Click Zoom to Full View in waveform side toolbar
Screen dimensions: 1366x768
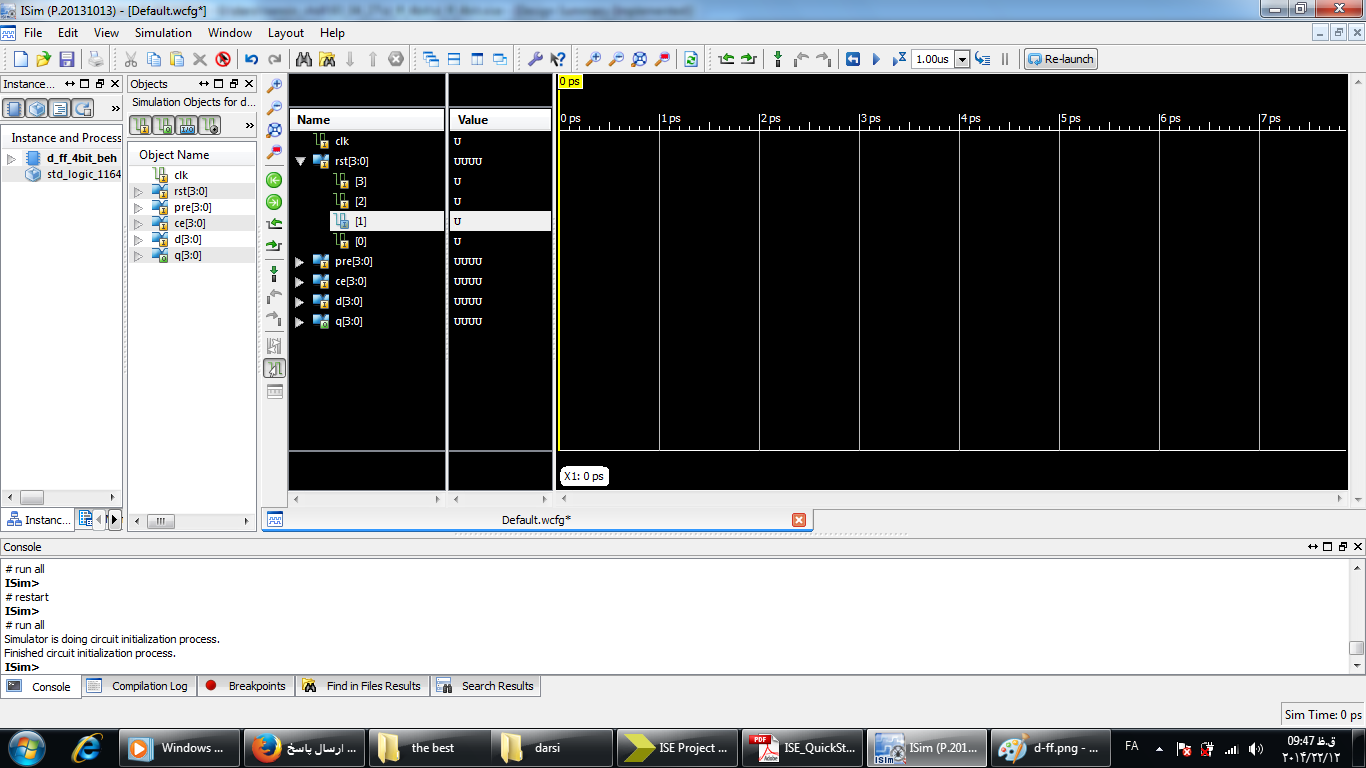(274, 130)
